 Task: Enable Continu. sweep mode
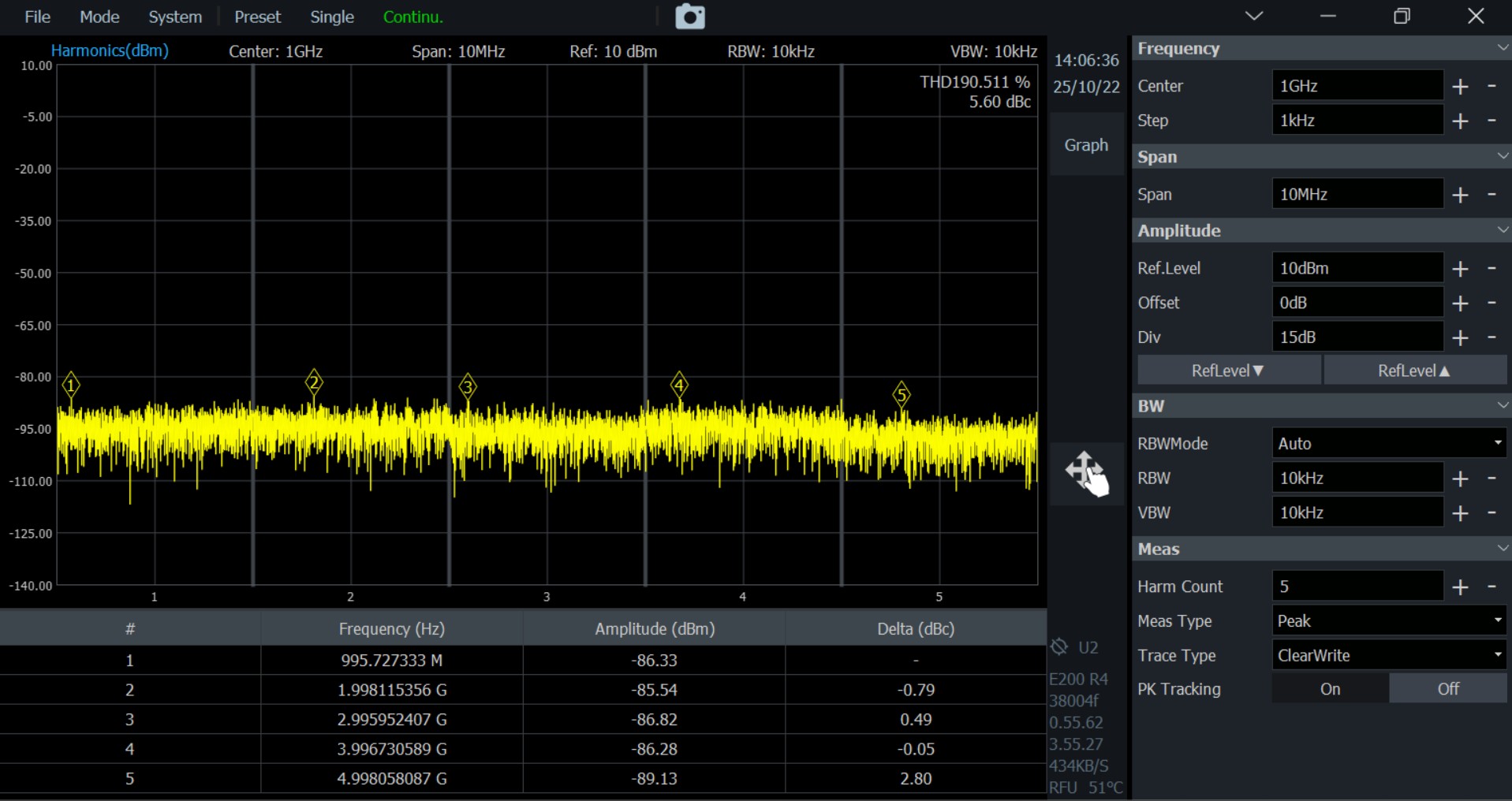[413, 17]
